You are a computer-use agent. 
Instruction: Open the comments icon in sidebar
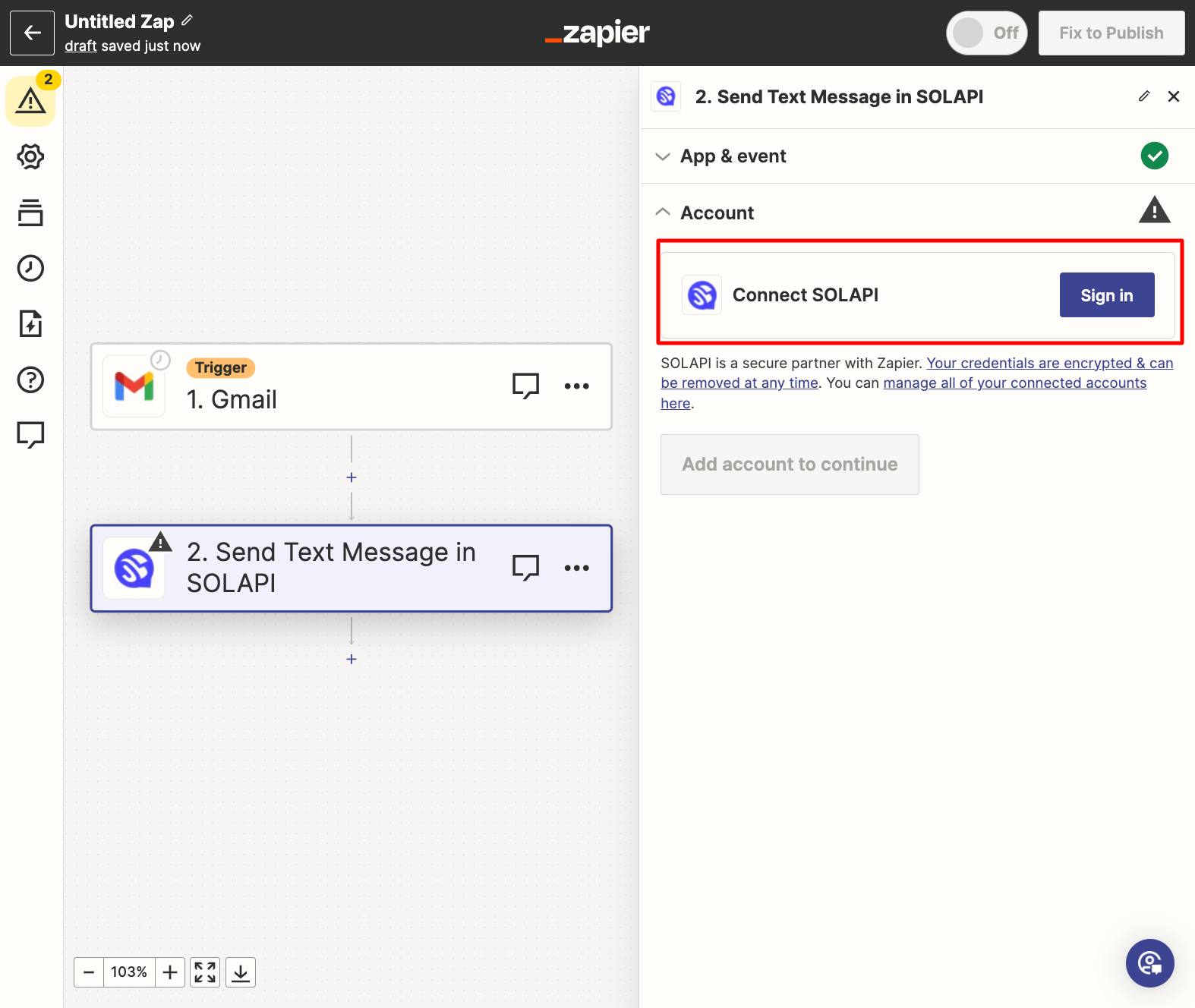pos(30,435)
